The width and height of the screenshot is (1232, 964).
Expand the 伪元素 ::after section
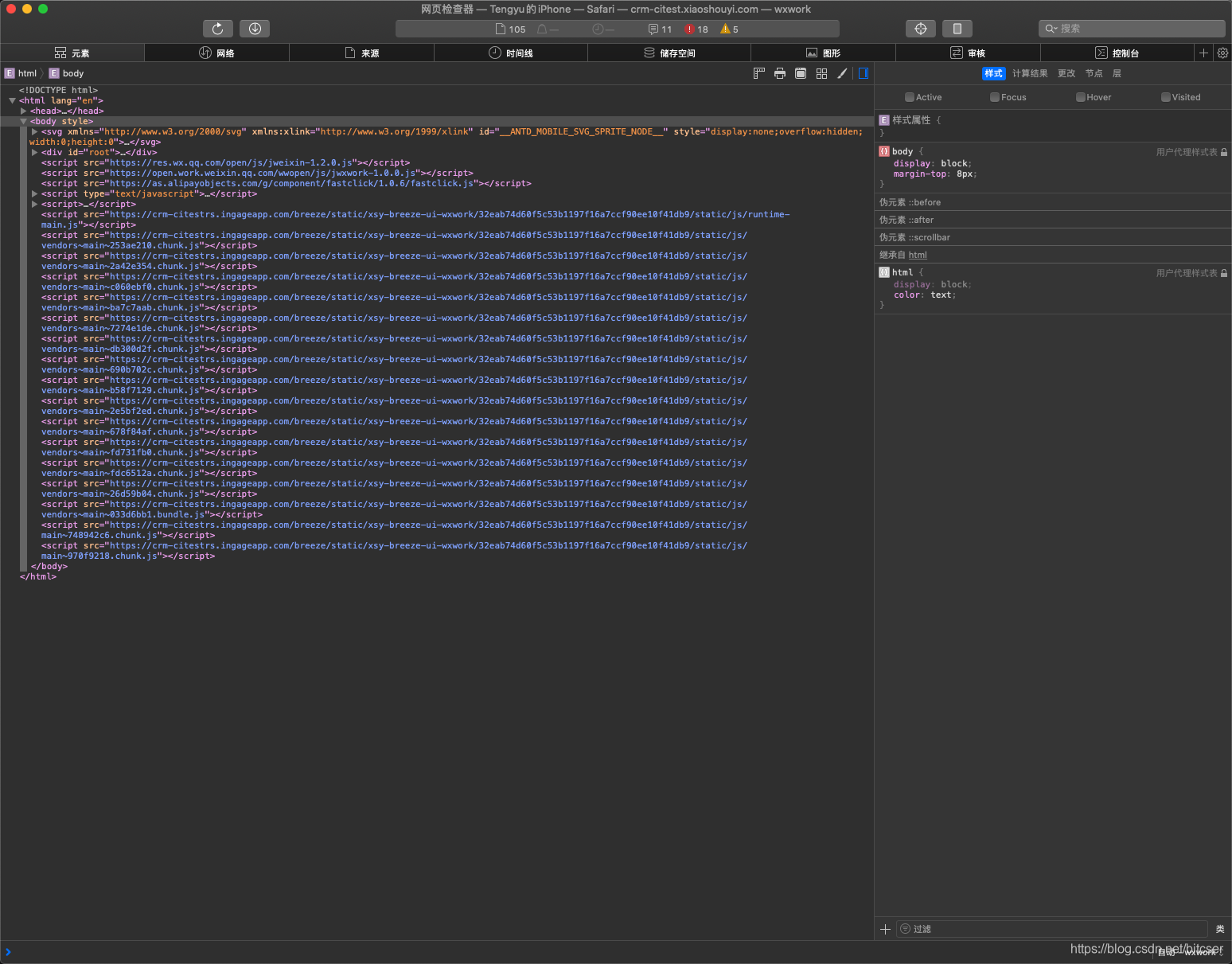coord(1053,220)
